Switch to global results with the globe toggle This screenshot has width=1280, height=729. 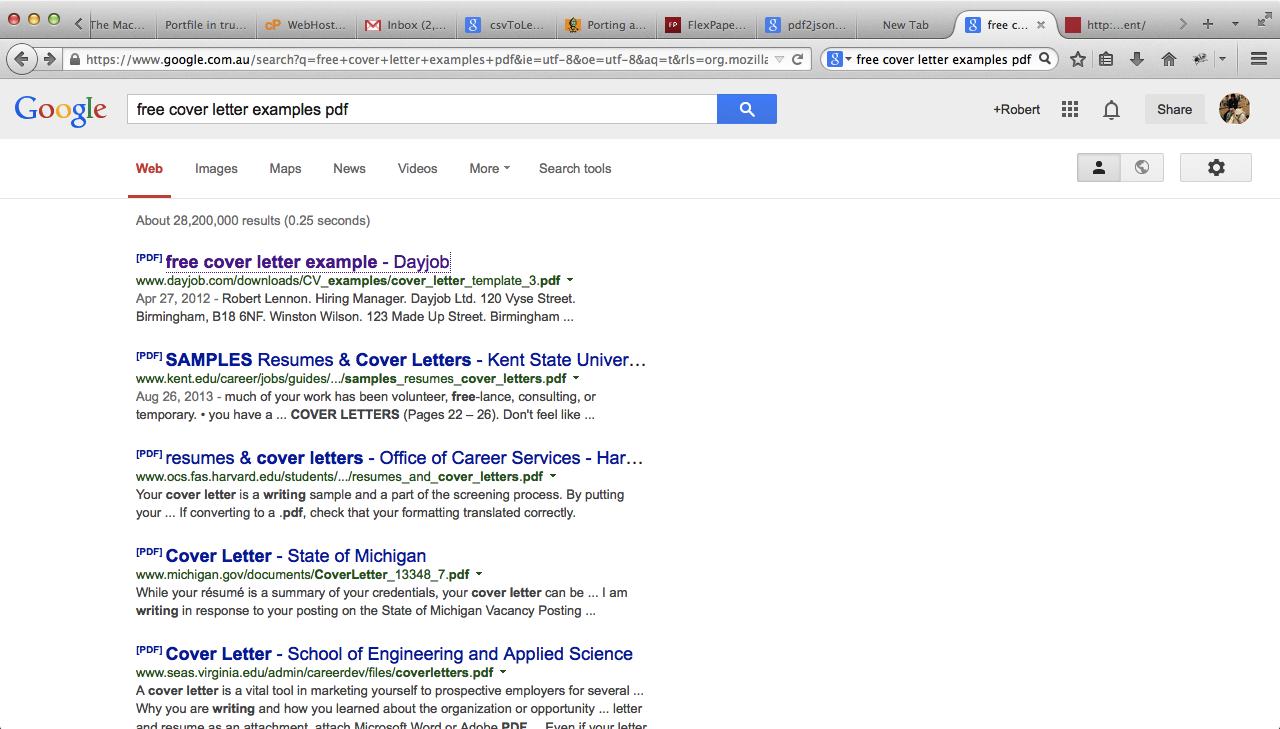click(x=1142, y=168)
